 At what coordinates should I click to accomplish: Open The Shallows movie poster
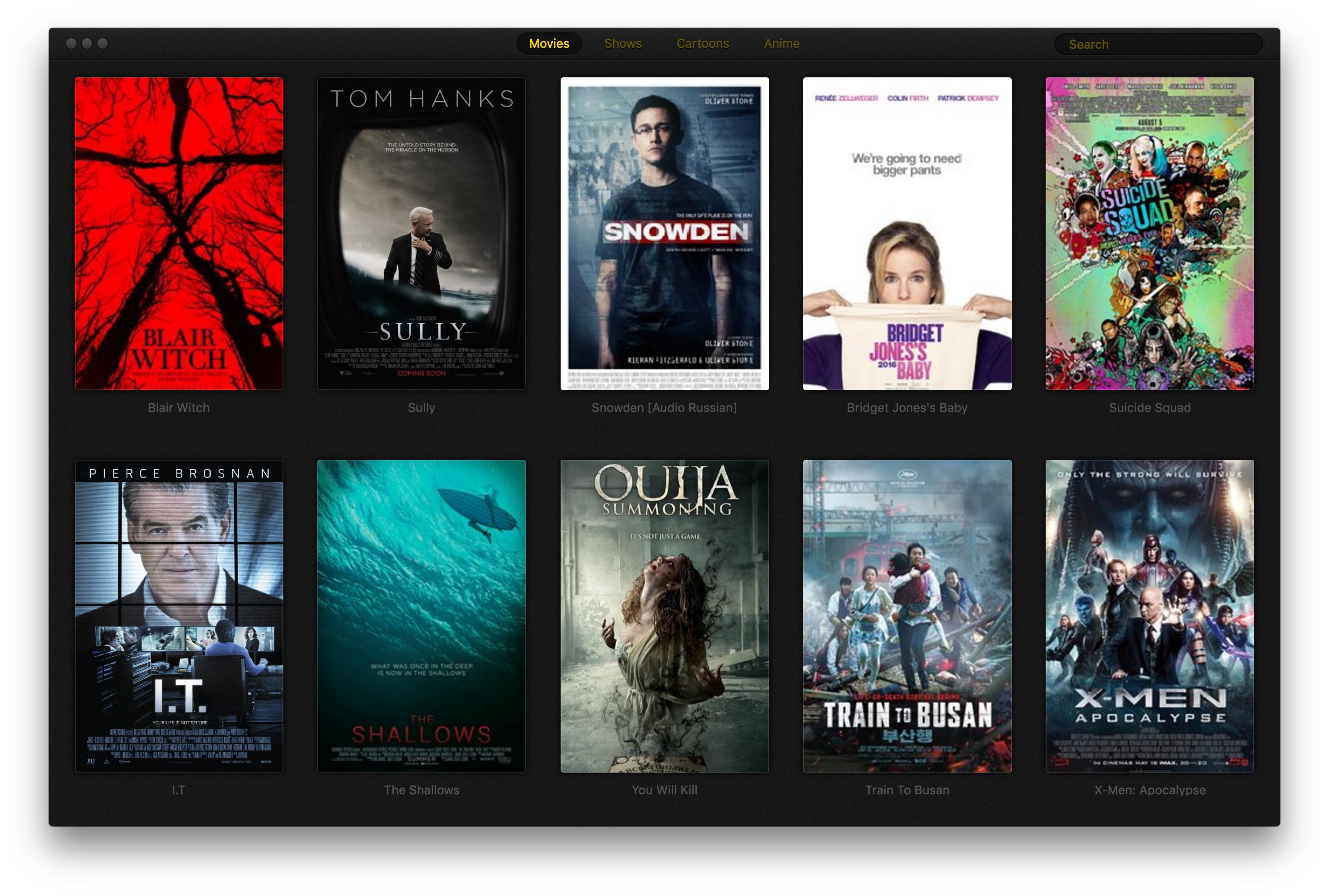pos(421,615)
